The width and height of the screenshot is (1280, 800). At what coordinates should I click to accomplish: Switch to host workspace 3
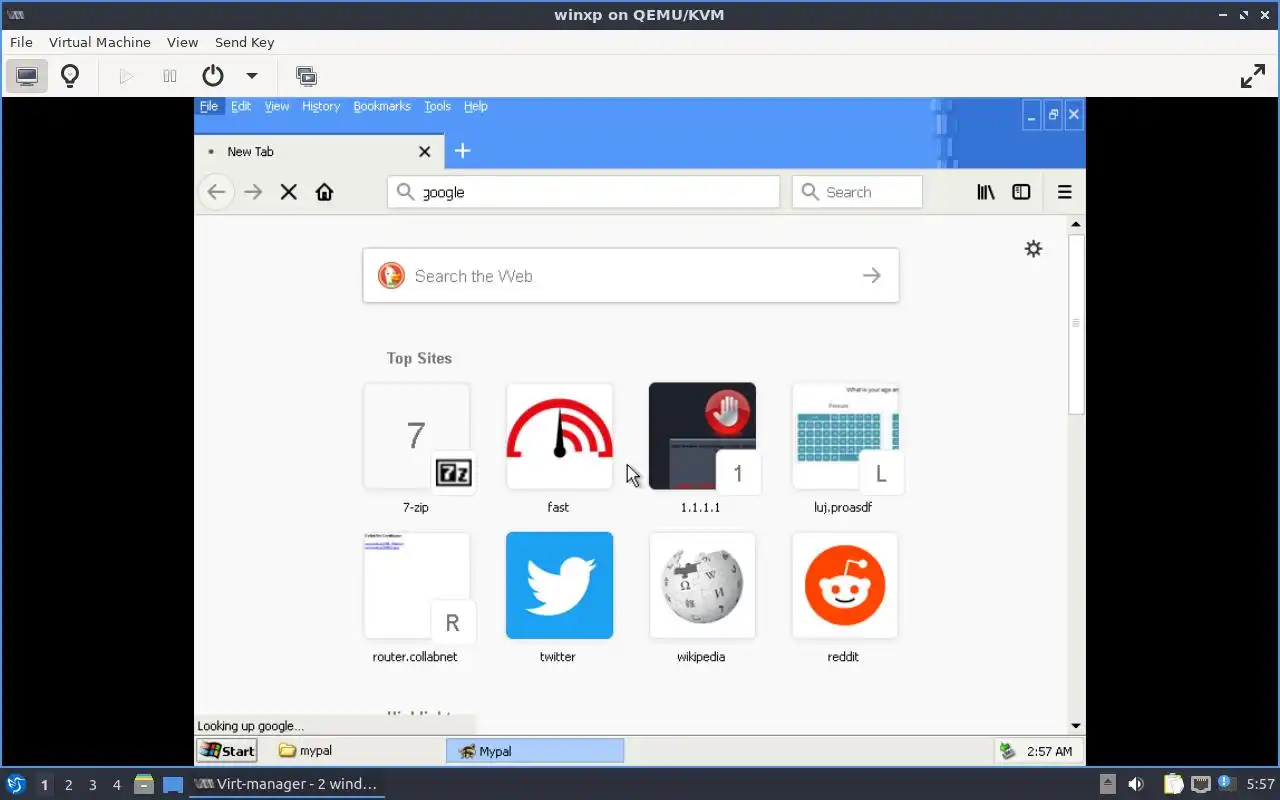coord(92,785)
